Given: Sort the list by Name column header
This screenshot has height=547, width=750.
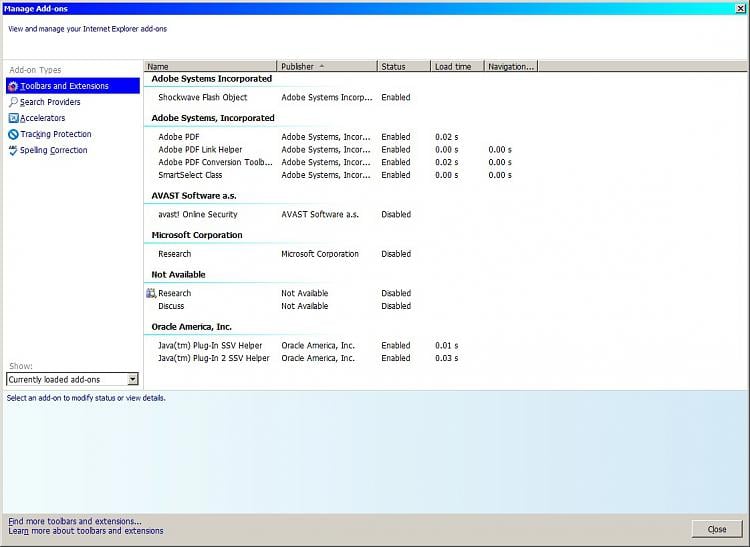Looking at the screenshot, I should 210,66.
